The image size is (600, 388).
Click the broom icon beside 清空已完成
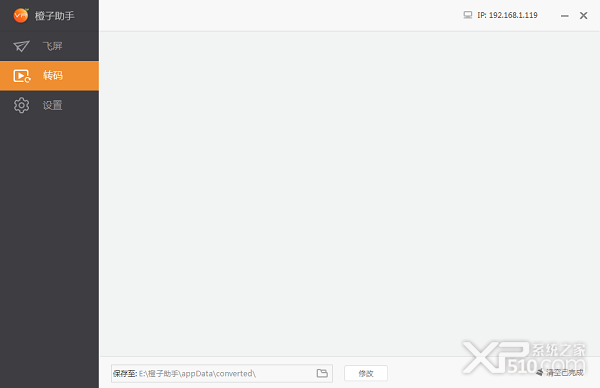pyautogui.click(x=540, y=372)
